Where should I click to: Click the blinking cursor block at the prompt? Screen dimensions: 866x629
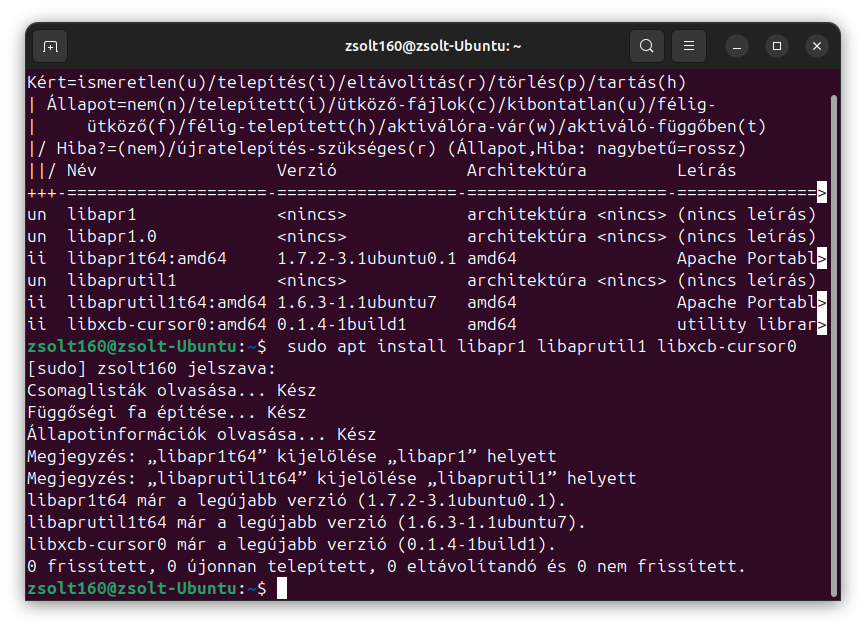click(x=282, y=589)
